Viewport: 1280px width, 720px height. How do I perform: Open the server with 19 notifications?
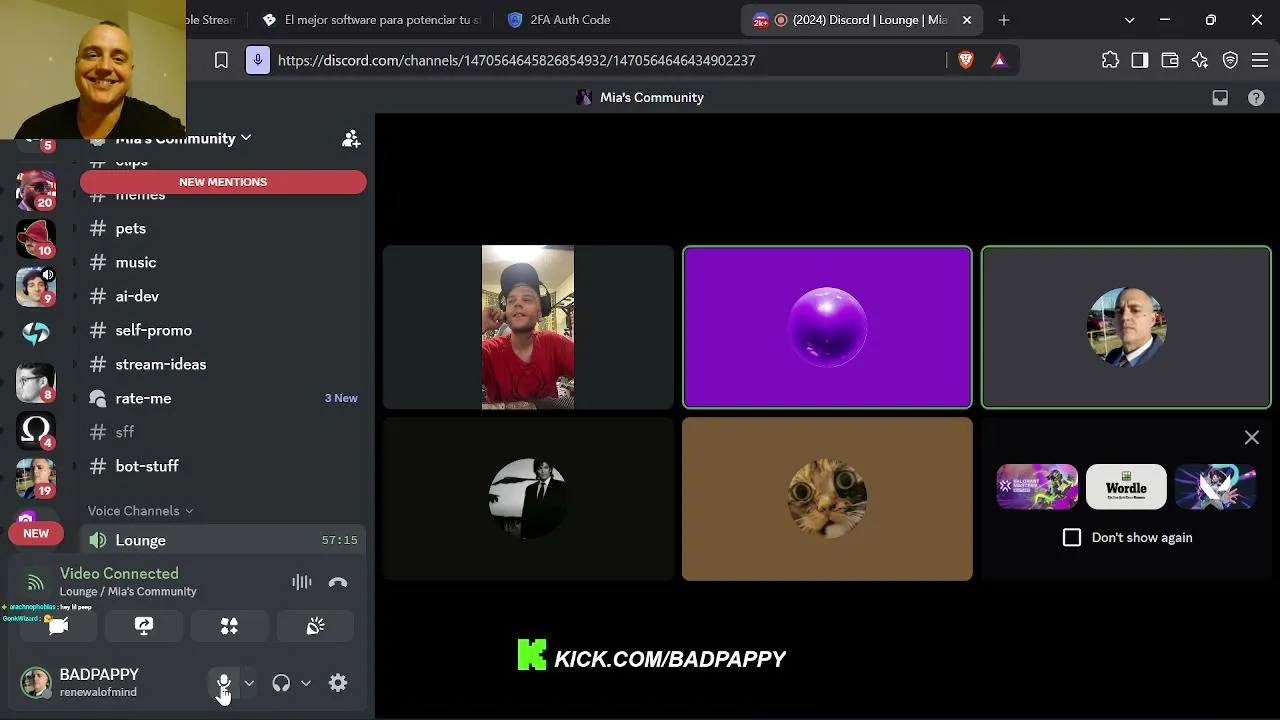pyautogui.click(x=36, y=477)
